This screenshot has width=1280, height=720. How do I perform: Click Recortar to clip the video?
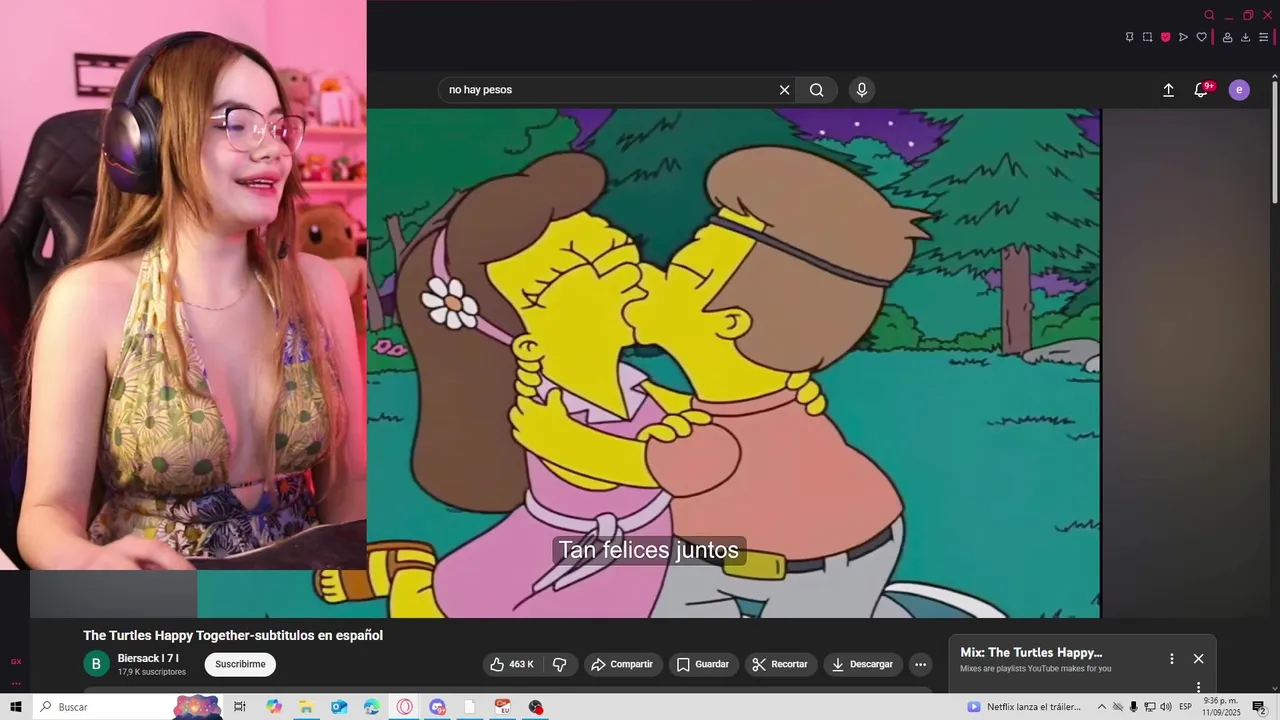tap(780, 664)
